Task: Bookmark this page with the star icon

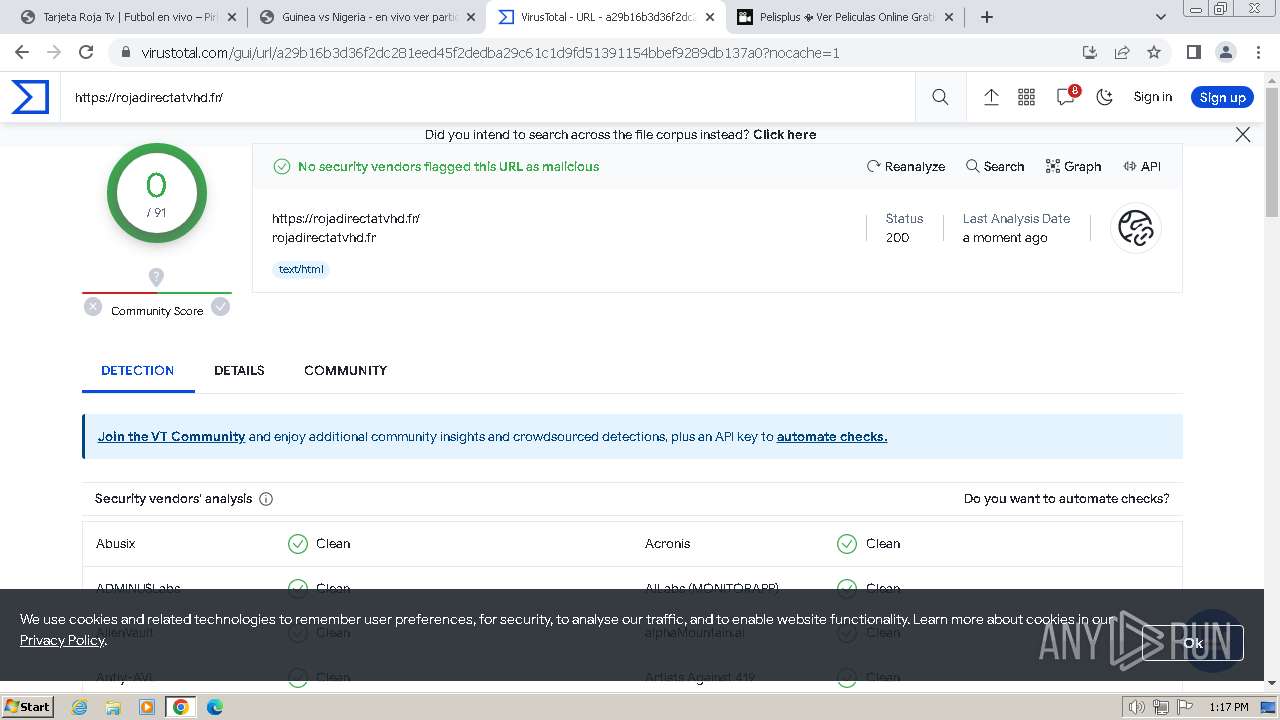Action: tap(1154, 53)
